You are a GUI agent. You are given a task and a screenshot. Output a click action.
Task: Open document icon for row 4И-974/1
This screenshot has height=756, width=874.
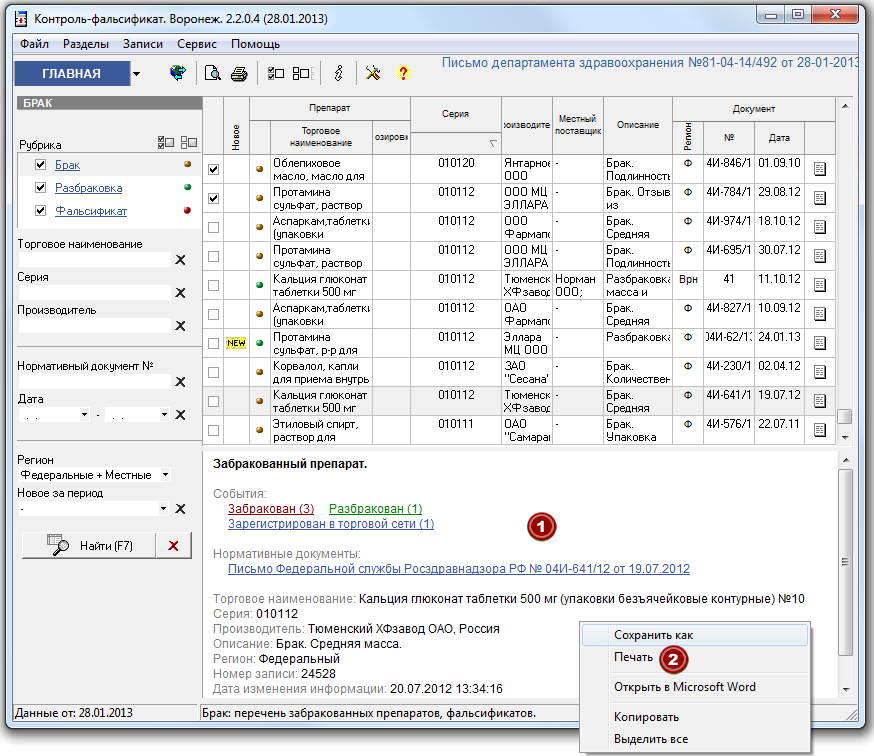(x=819, y=227)
